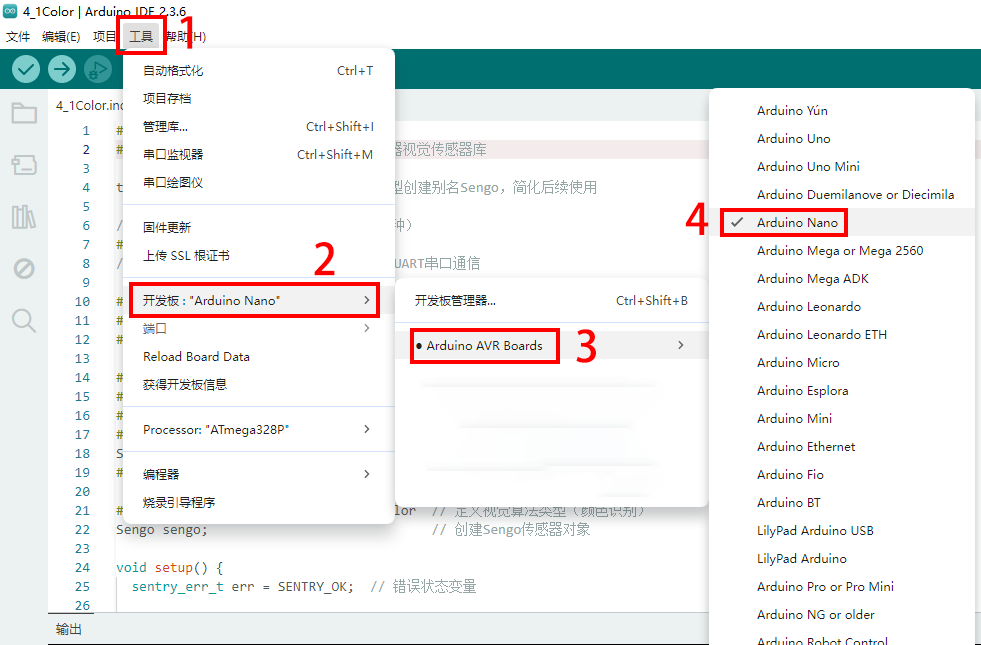Click Reload Board Data entry

[258, 357]
